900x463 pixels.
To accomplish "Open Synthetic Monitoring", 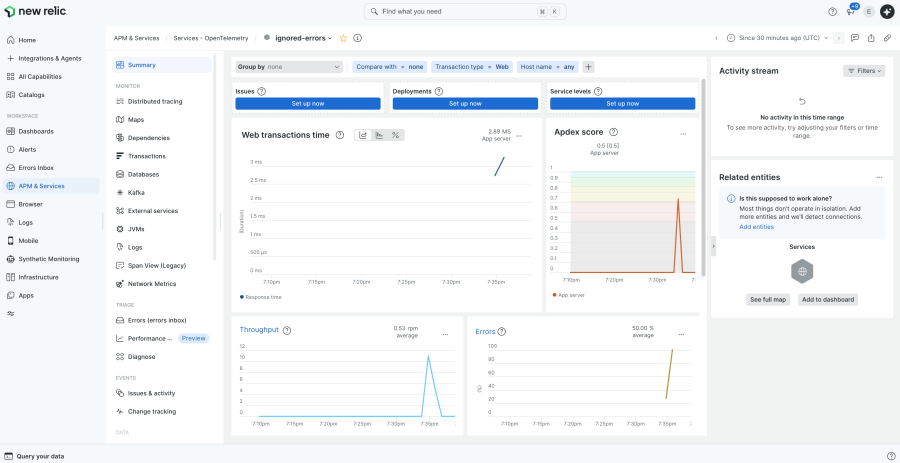I will pyautogui.click(x=49, y=259).
